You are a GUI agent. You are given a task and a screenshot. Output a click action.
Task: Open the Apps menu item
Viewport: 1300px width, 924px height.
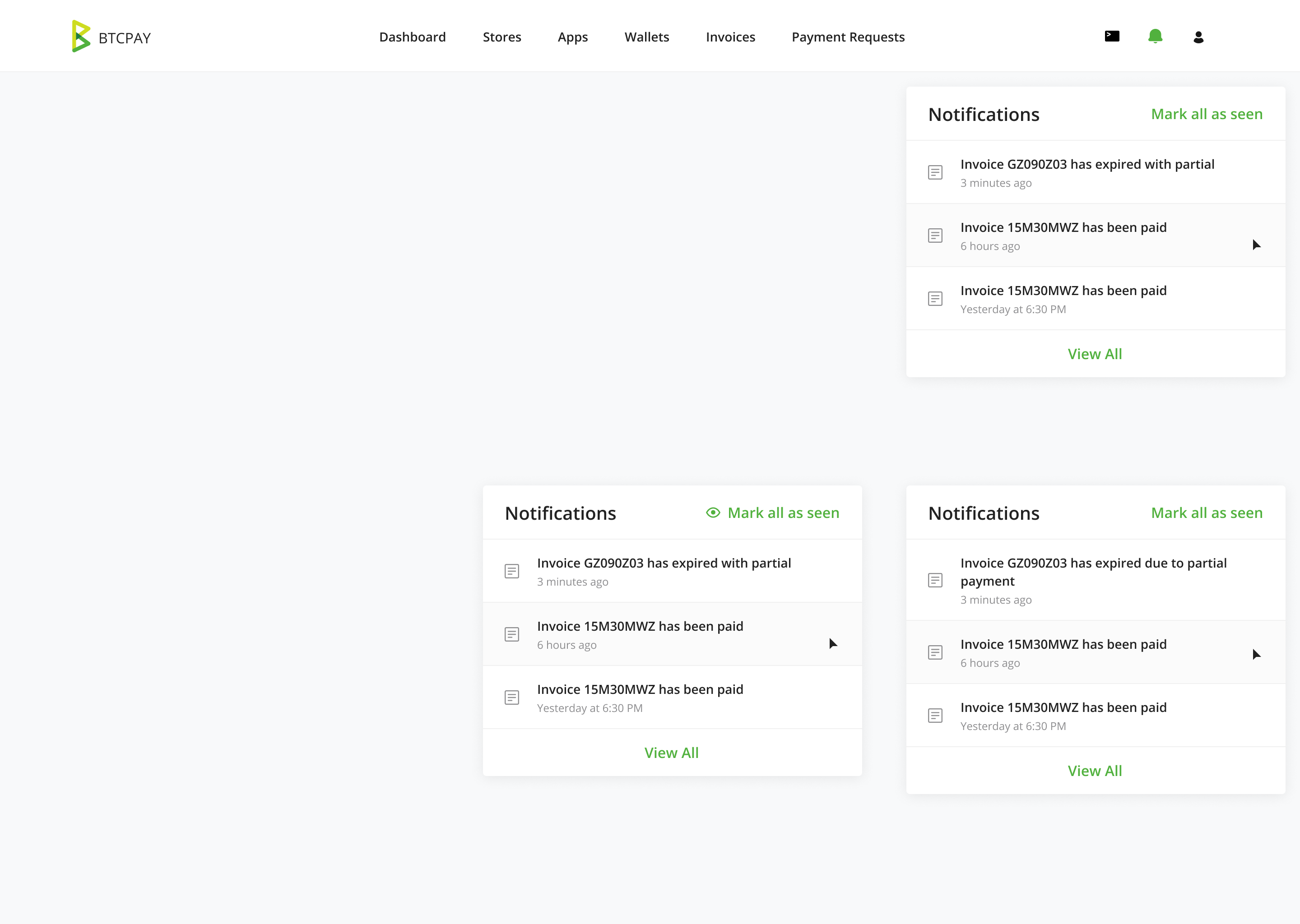click(x=573, y=37)
